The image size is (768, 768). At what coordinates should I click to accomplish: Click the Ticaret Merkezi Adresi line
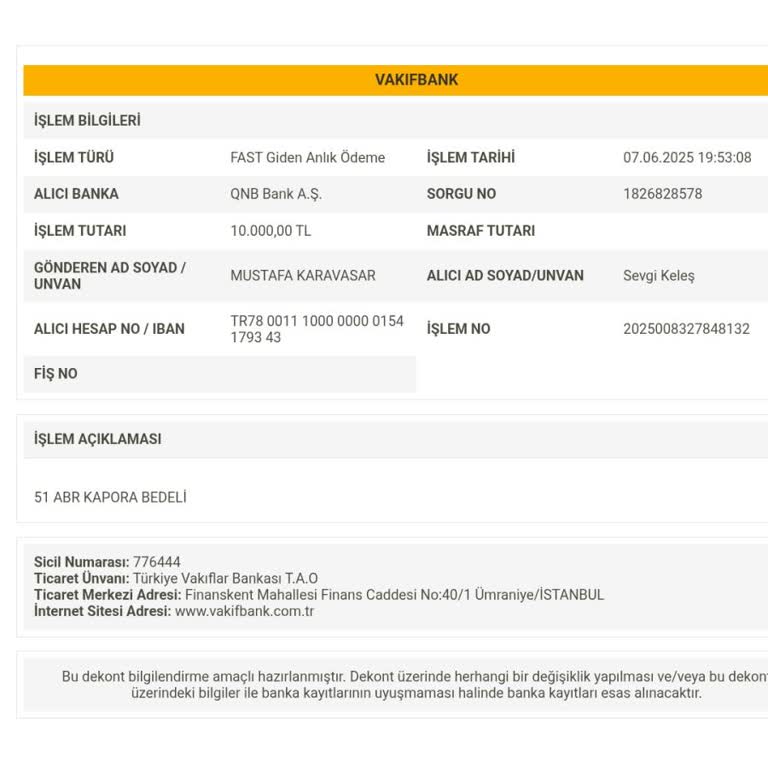coord(319,595)
